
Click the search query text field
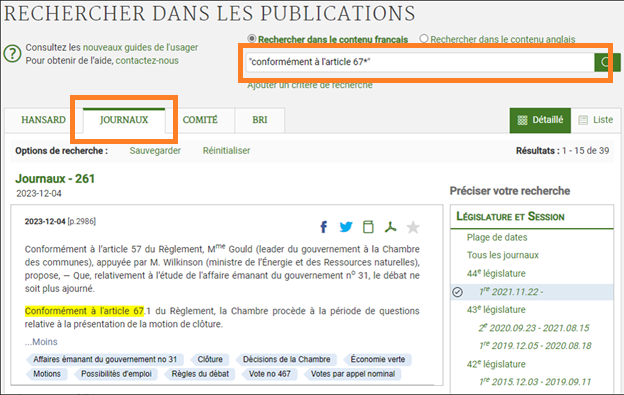tap(420, 62)
